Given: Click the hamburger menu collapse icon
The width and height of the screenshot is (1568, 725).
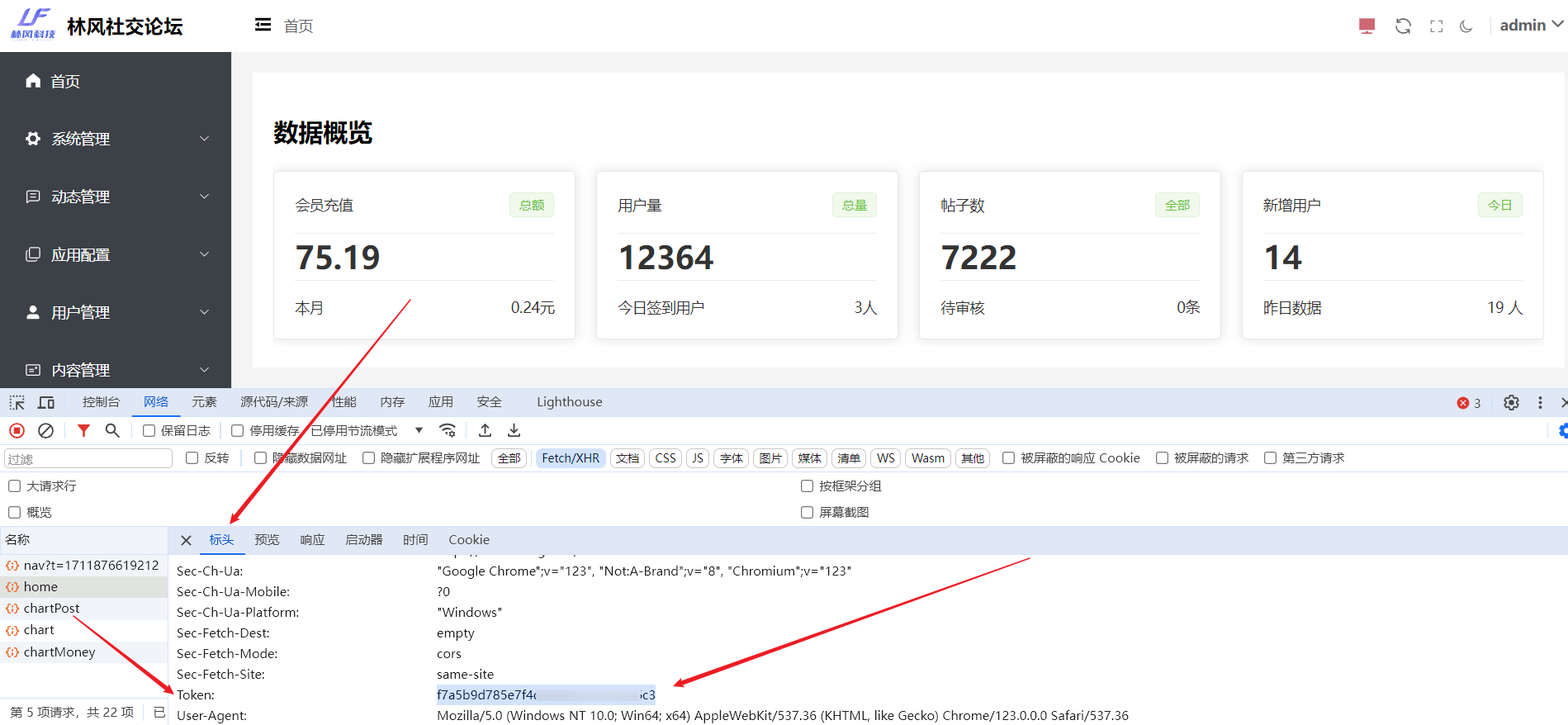Looking at the screenshot, I should tap(263, 25).
